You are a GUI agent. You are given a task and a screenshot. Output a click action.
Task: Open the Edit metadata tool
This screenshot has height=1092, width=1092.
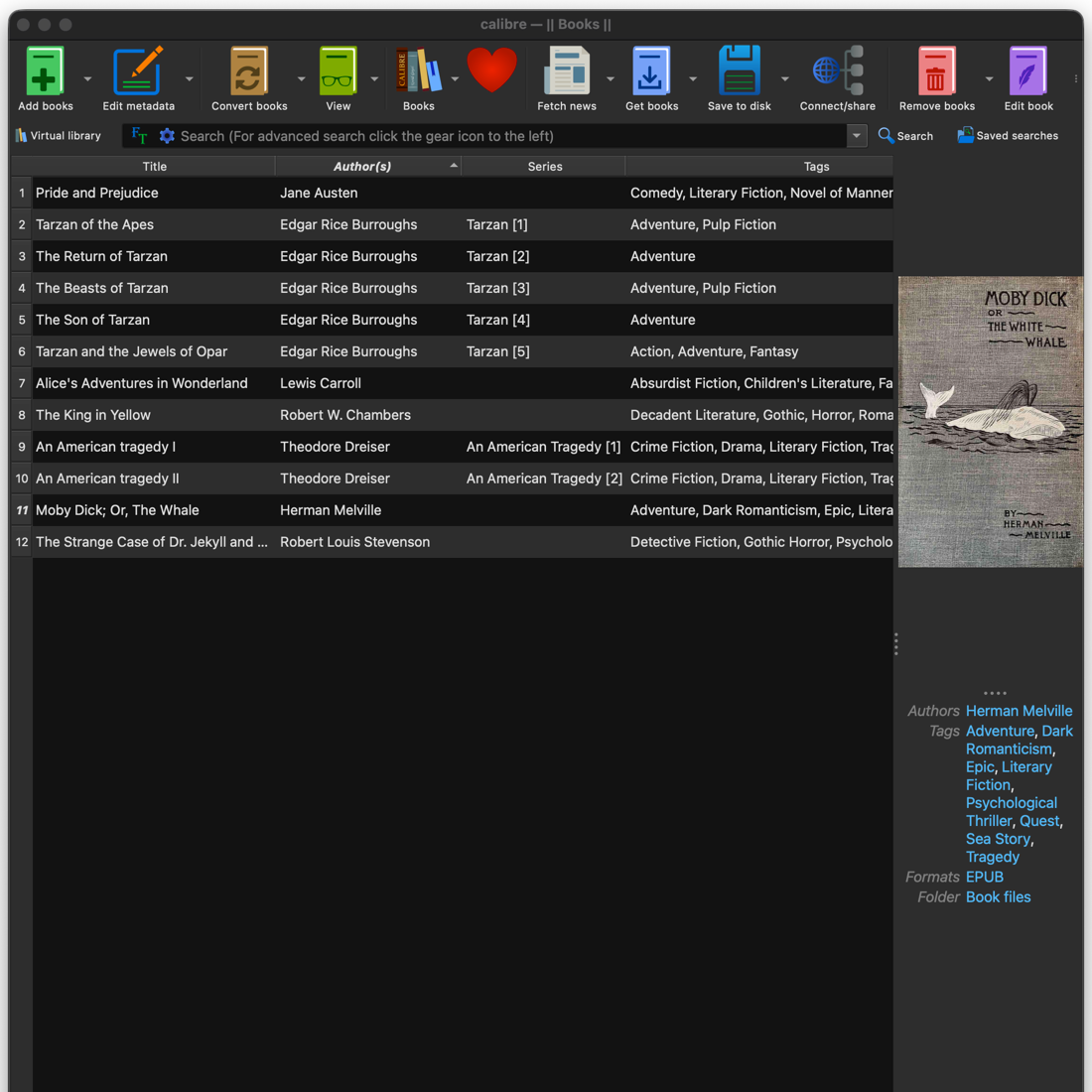point(138,72)
